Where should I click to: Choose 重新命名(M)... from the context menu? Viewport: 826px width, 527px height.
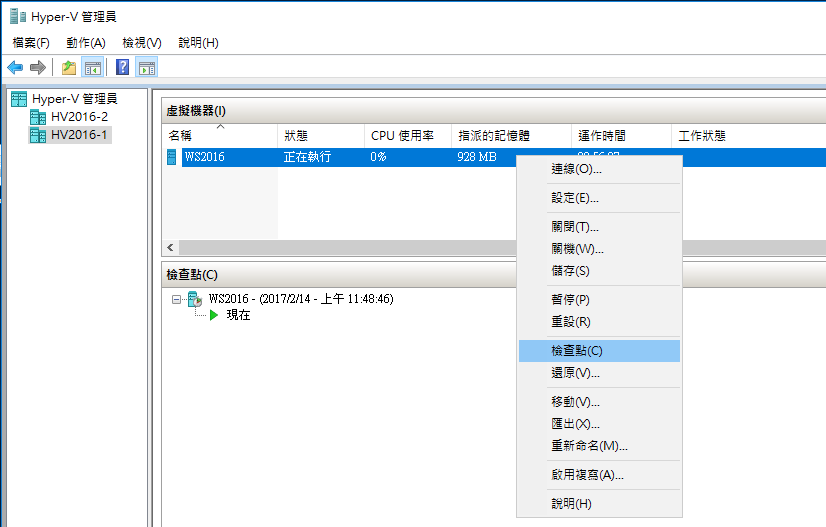point(599,446)
